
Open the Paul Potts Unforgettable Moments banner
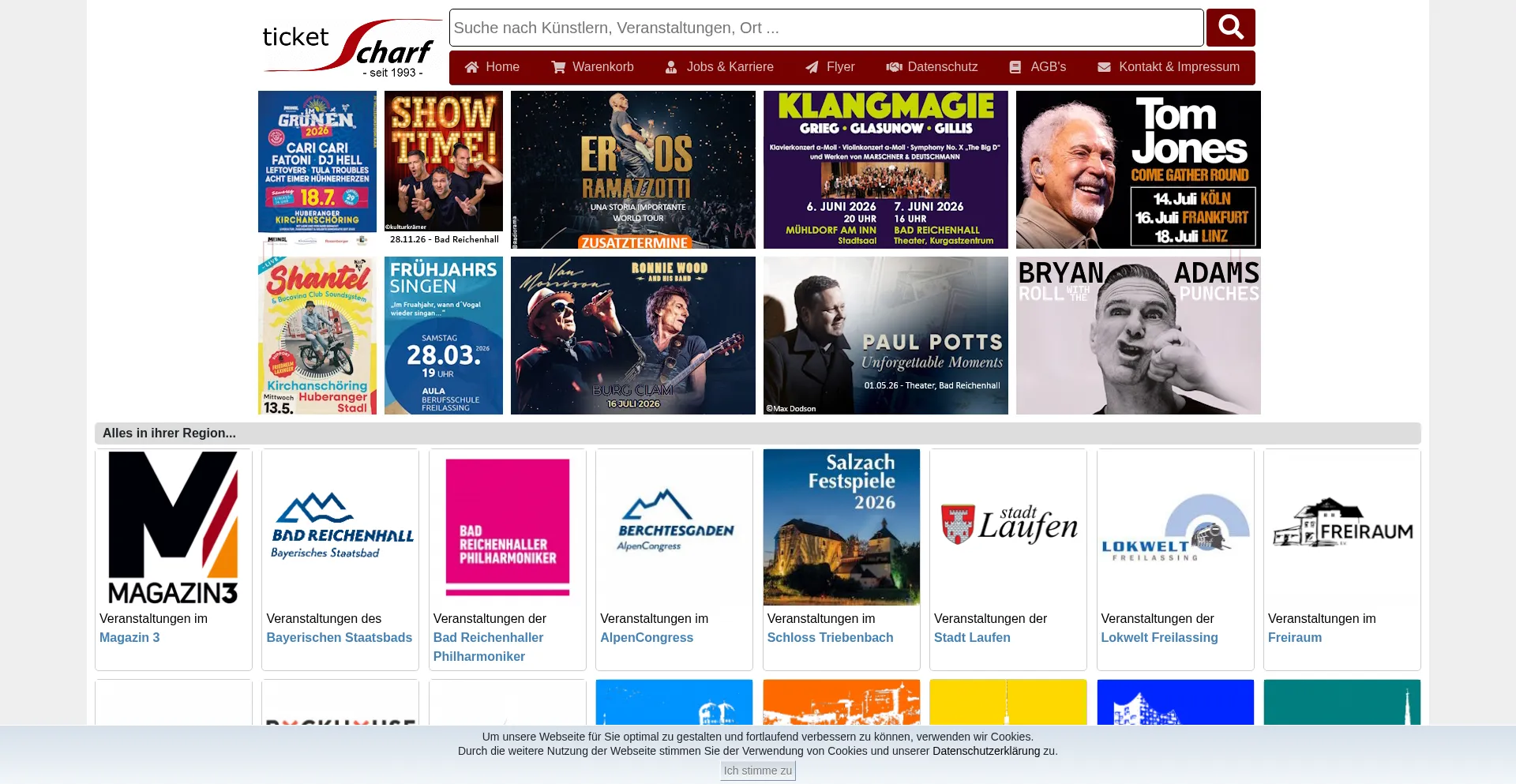(x=886, y=336)
